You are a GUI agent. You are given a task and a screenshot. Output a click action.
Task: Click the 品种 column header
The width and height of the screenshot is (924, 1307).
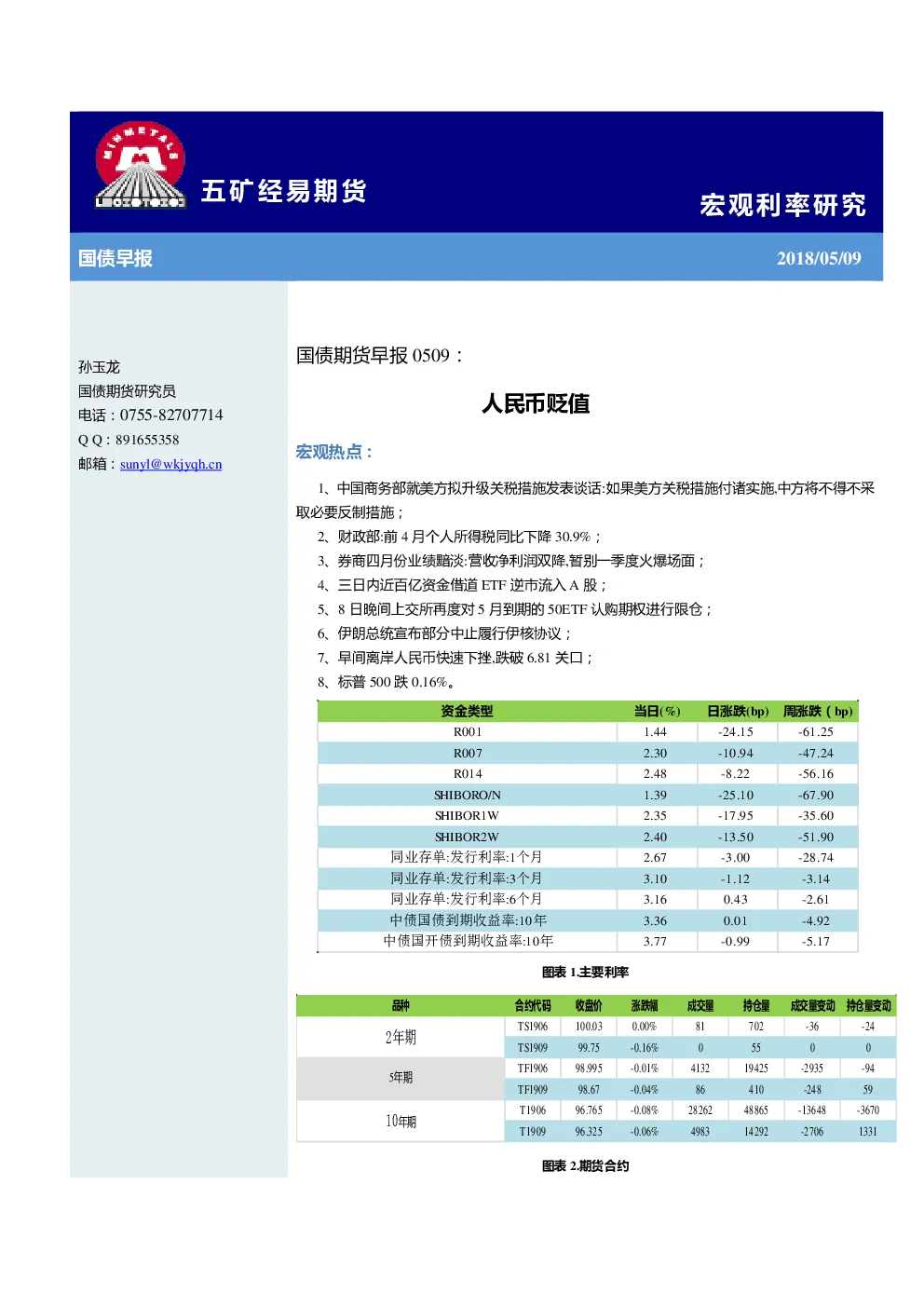pyautogui.click(x=401, y=1005)
